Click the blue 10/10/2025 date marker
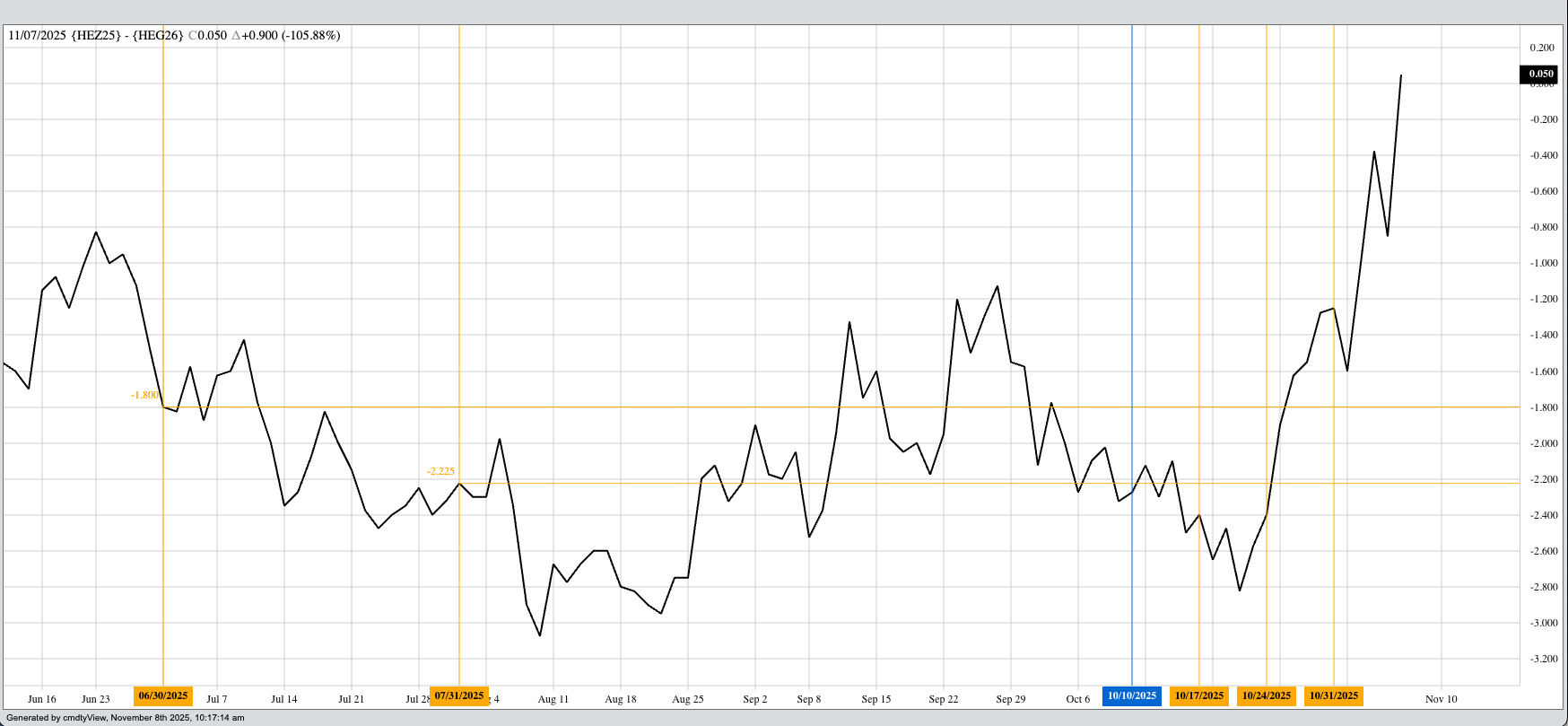 pos(1132,695)
